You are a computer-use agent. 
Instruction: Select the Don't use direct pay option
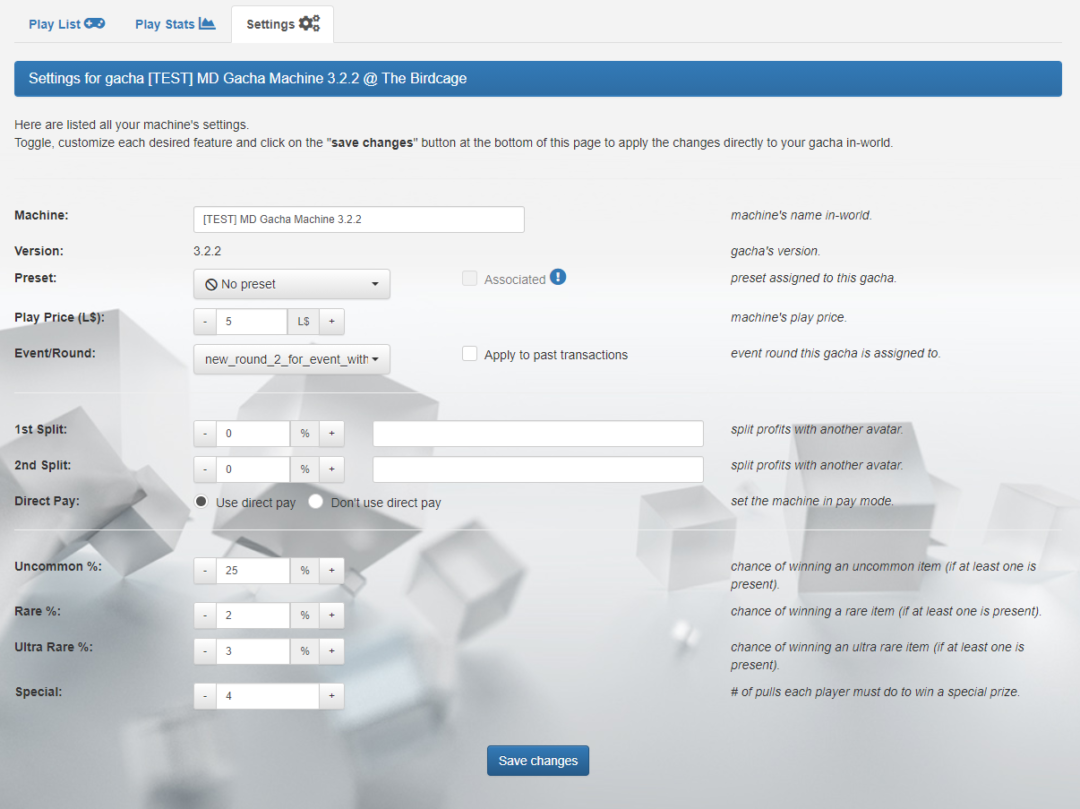(315, 501)
